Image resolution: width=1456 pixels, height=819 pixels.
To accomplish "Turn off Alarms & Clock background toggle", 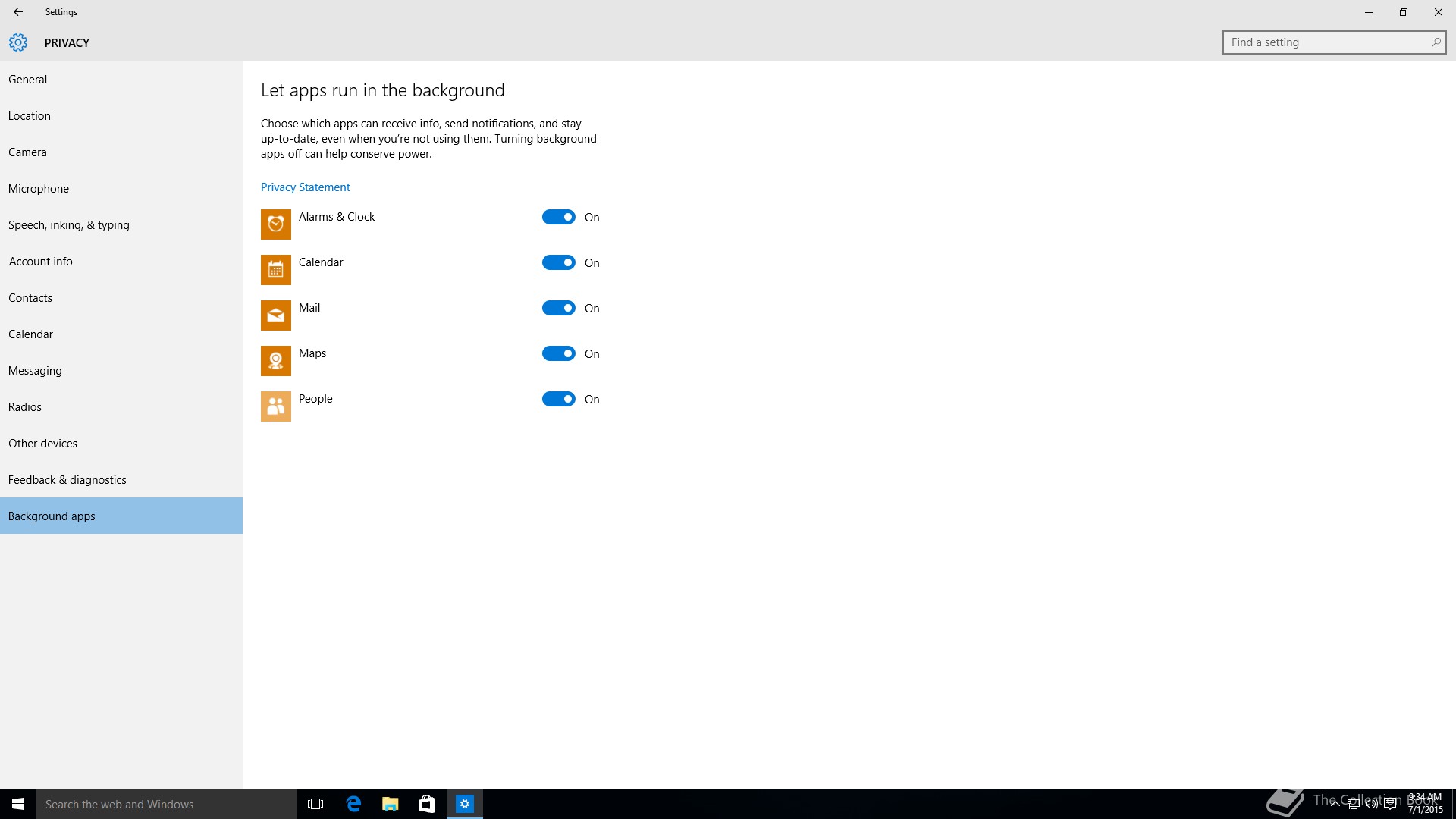I will coord(559,218).
